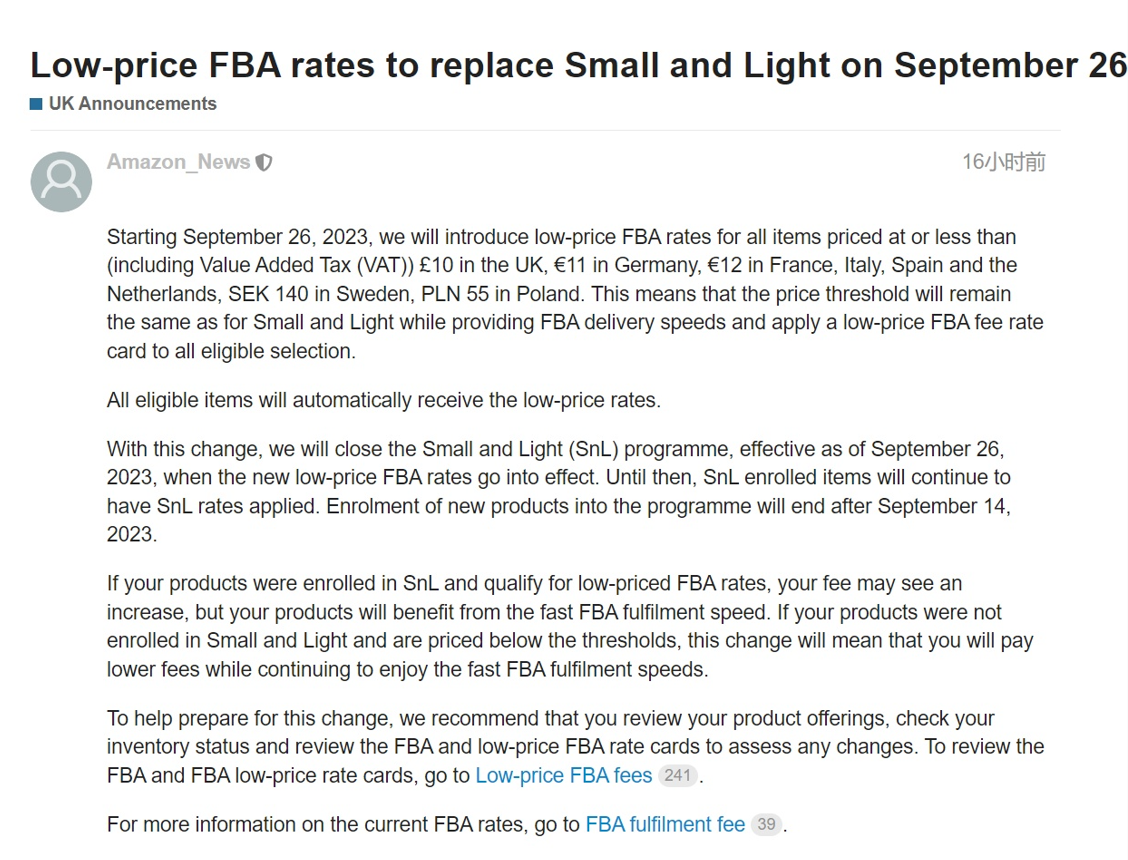The height and width of the screenshot is (860, 1128).
Task: Click the paragraph beginning 'With this change'
Action: 558,491
